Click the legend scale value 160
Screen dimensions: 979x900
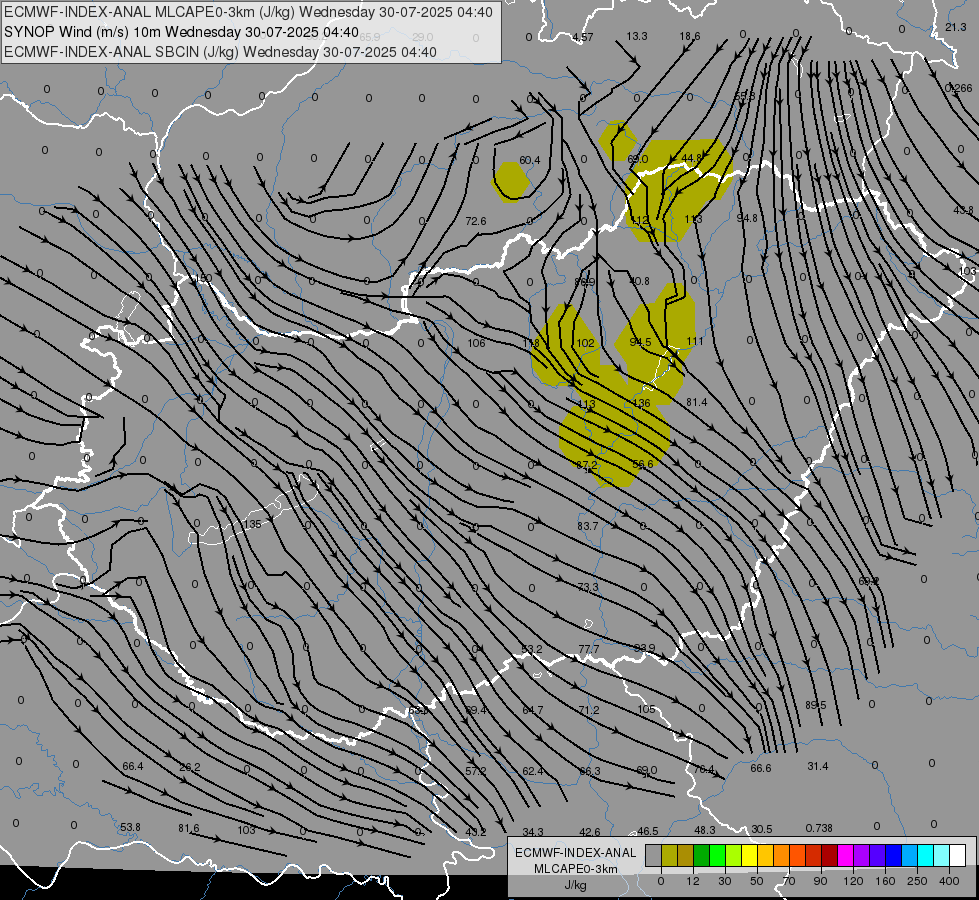[x=885, y=881]
